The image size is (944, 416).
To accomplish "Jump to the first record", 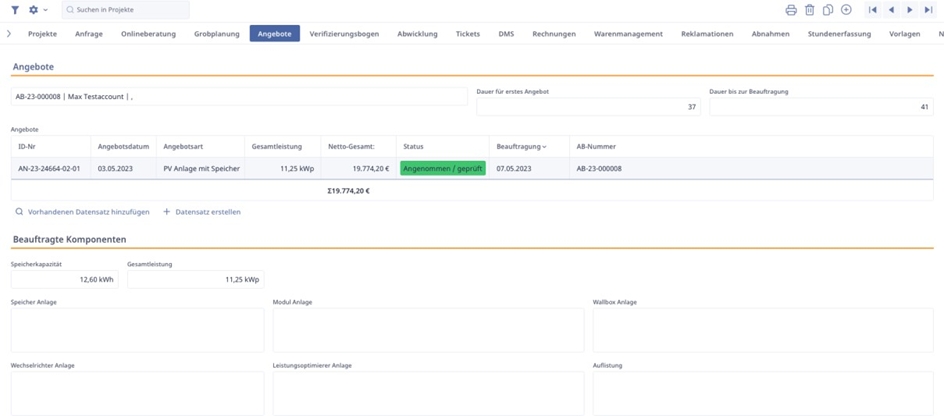I will click(x=873, y=10).
